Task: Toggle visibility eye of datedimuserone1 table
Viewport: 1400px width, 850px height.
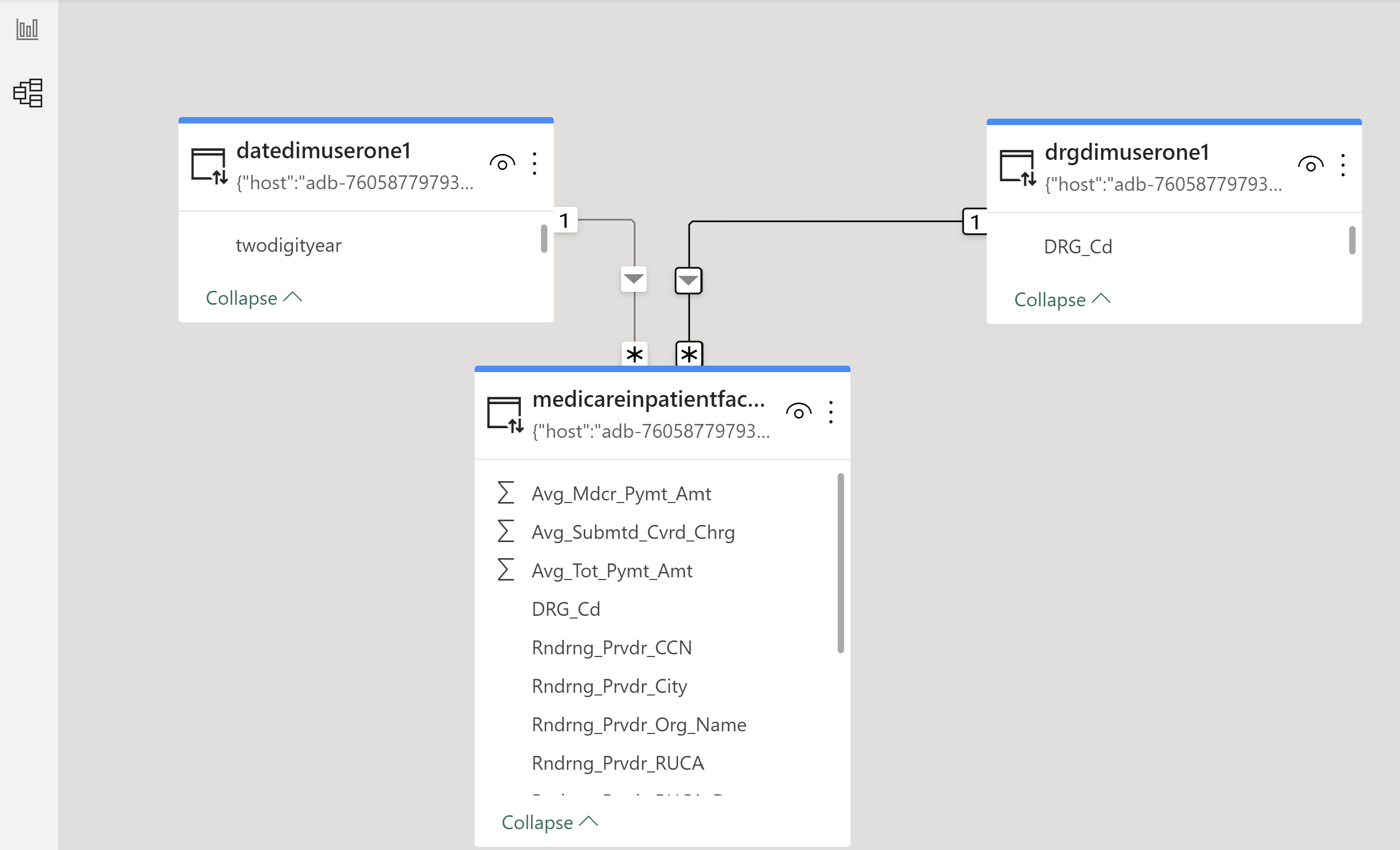Action: click(502, 164)
